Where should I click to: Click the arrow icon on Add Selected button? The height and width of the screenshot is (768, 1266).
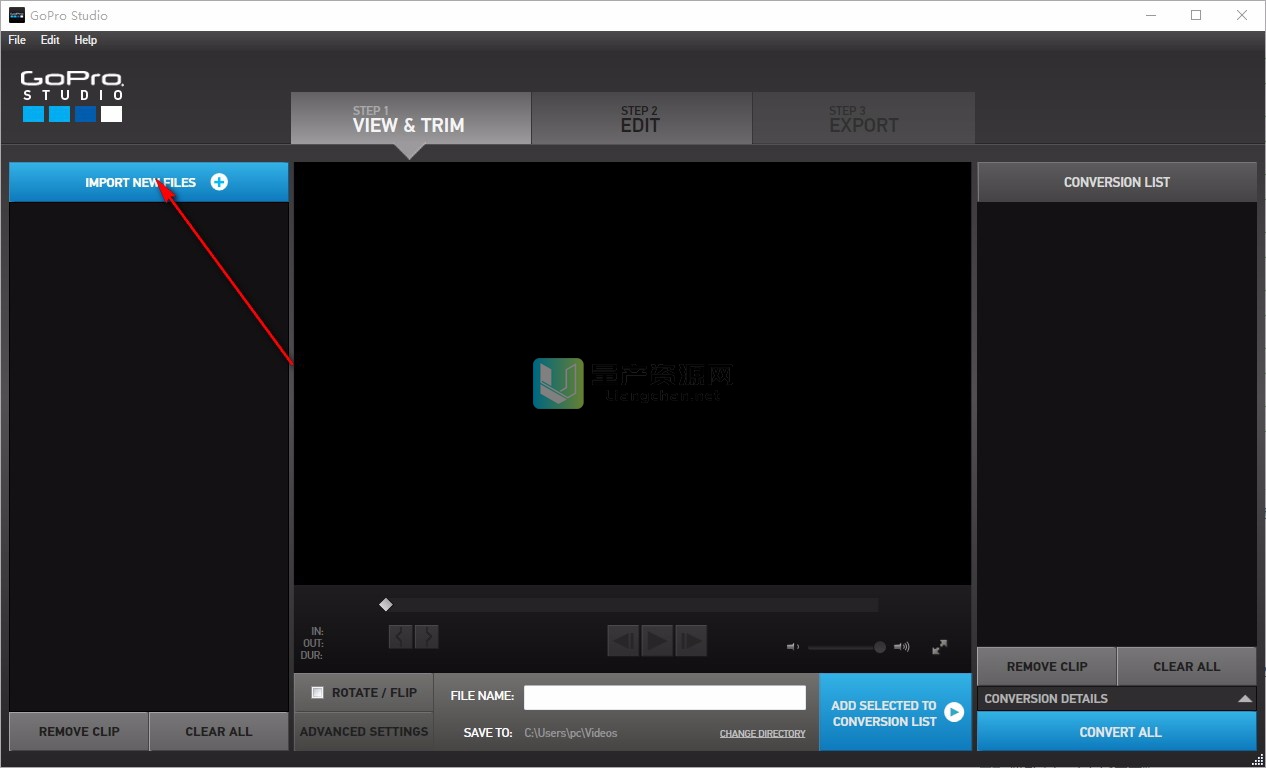(x=954, y=712)
